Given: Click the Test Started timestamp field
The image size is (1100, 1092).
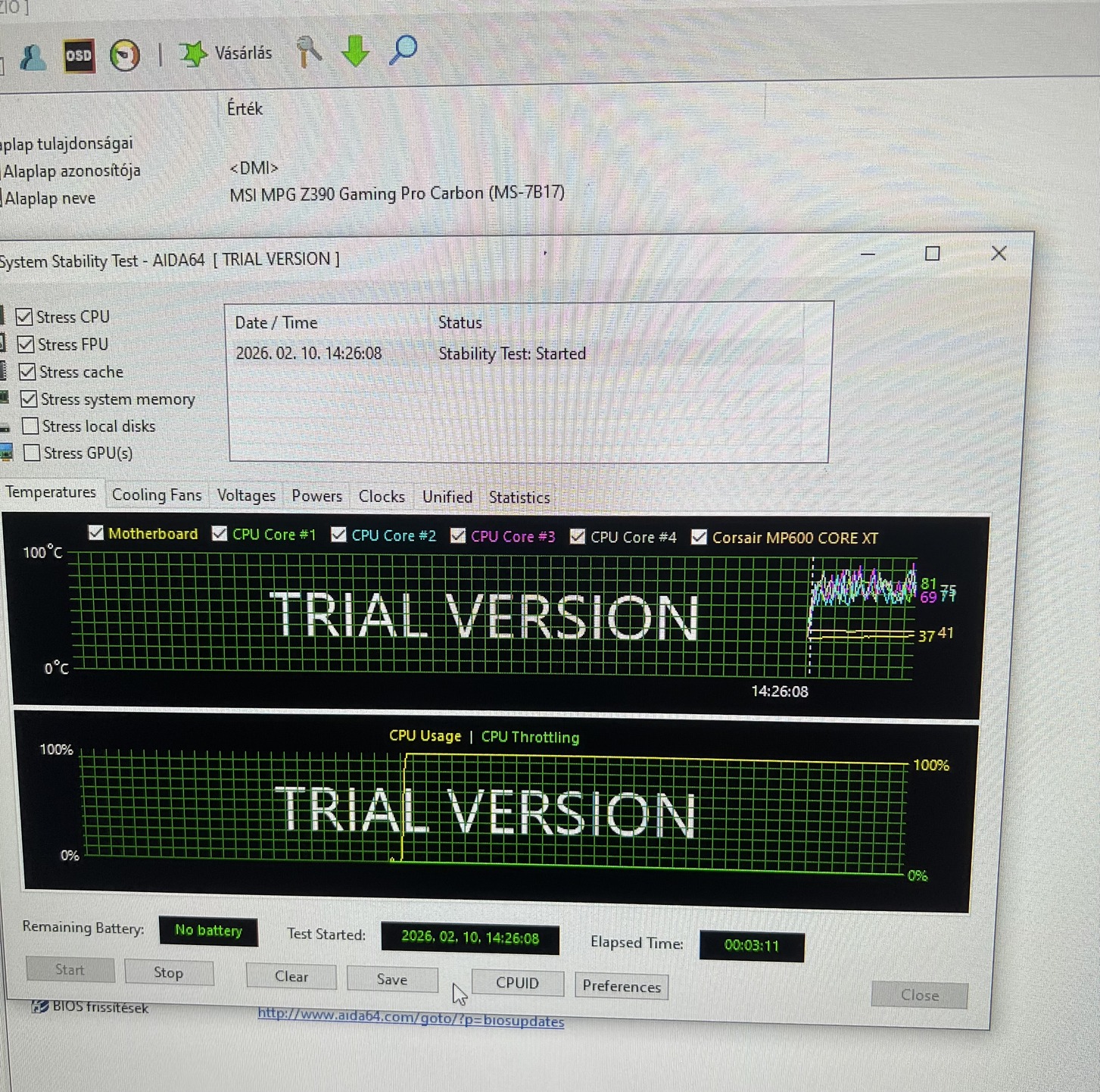Looking at the screenshot, I should click(470, 938).
